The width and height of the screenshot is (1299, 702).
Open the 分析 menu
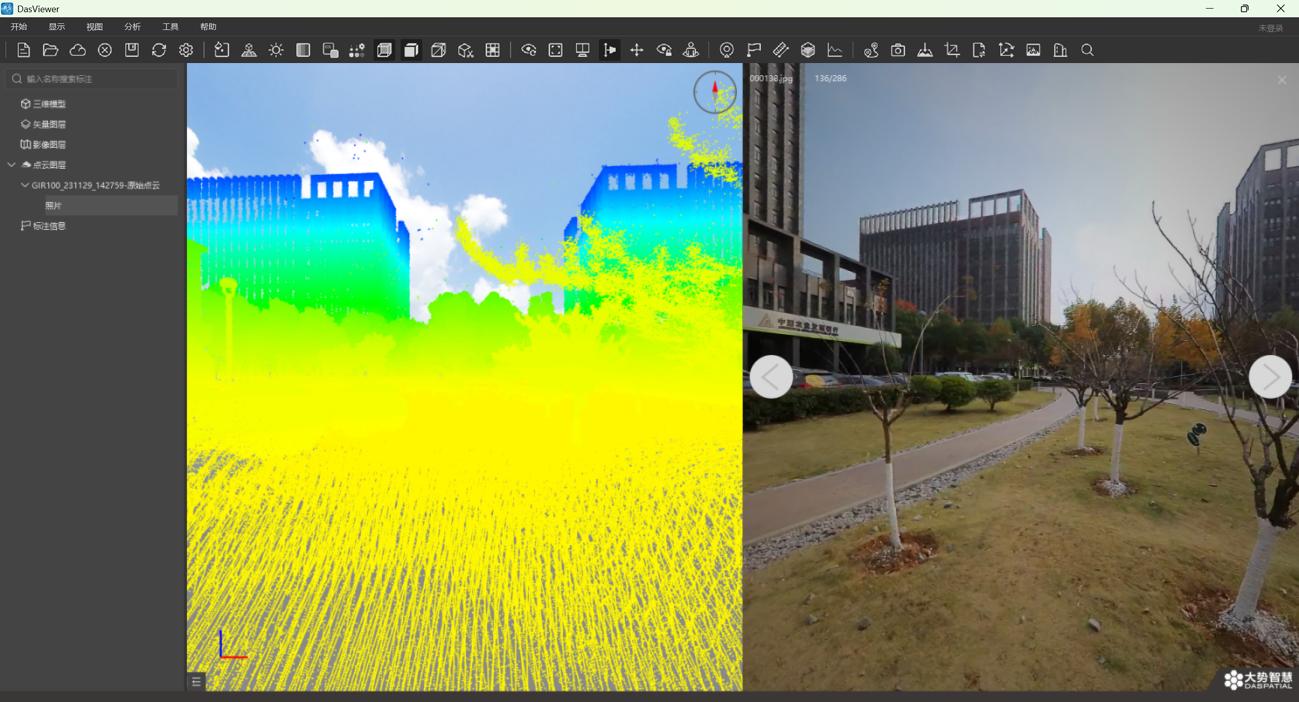pos(133,27)
